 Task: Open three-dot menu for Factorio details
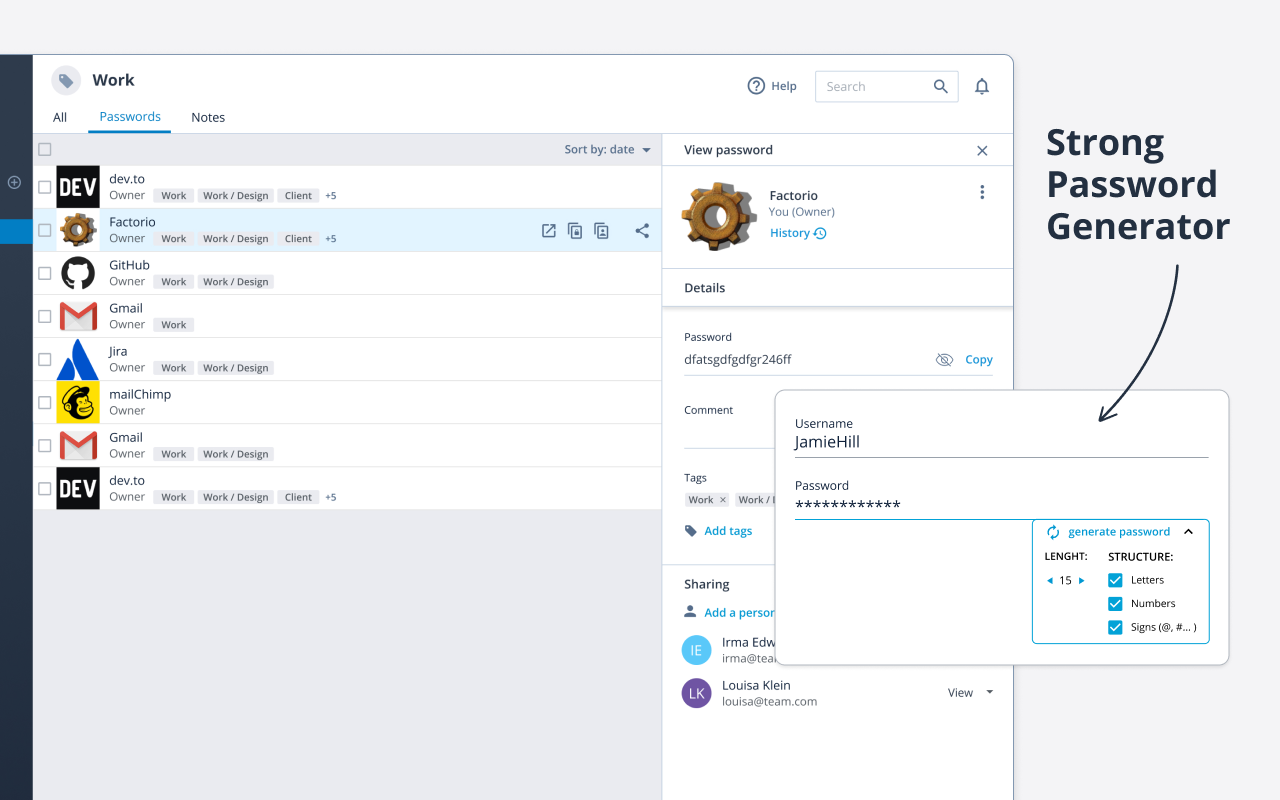[982, 192]
